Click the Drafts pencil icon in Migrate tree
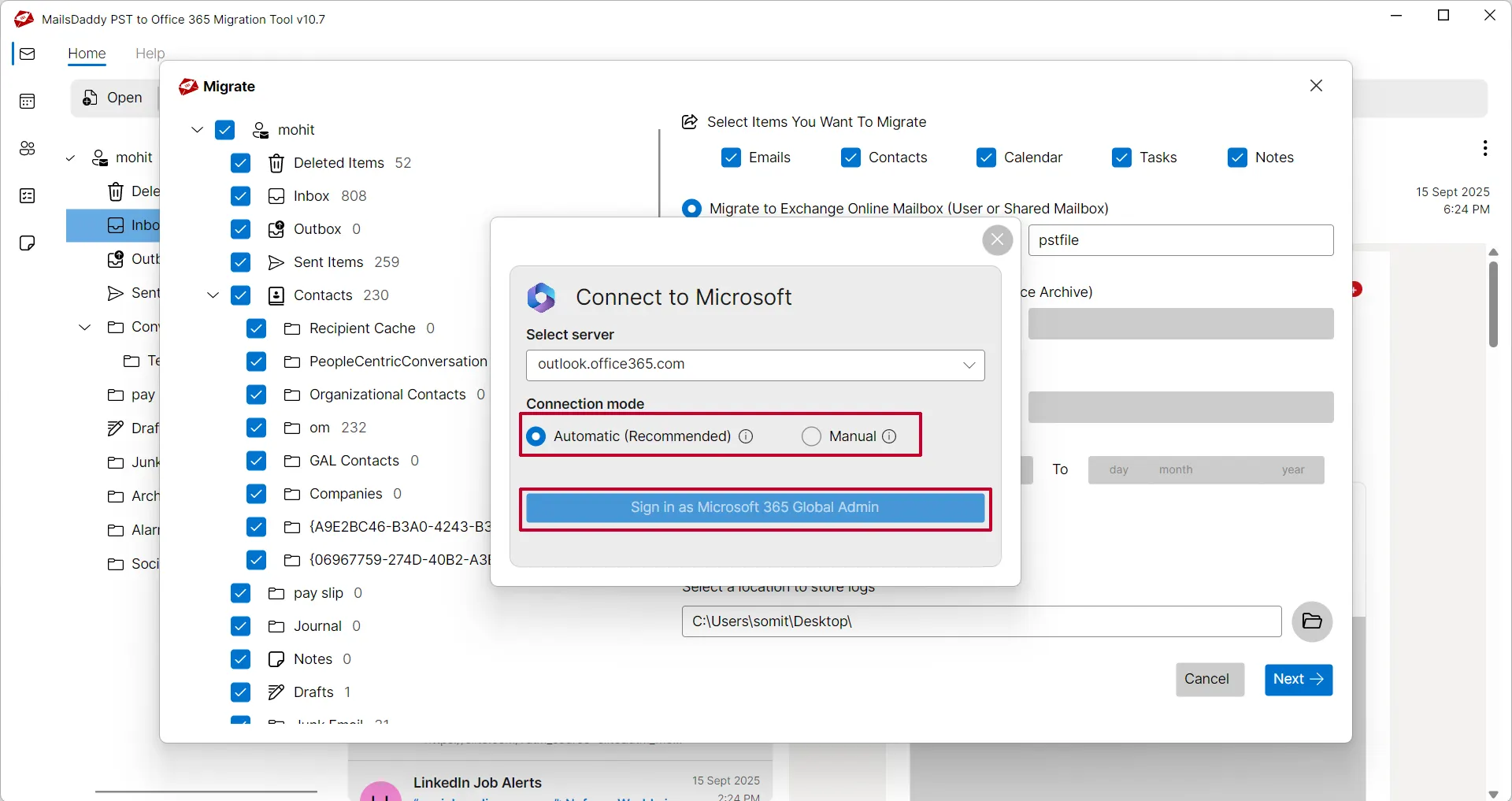Image resolution: width=1512 pixels, height=801 pixels. tap(276, 692)
